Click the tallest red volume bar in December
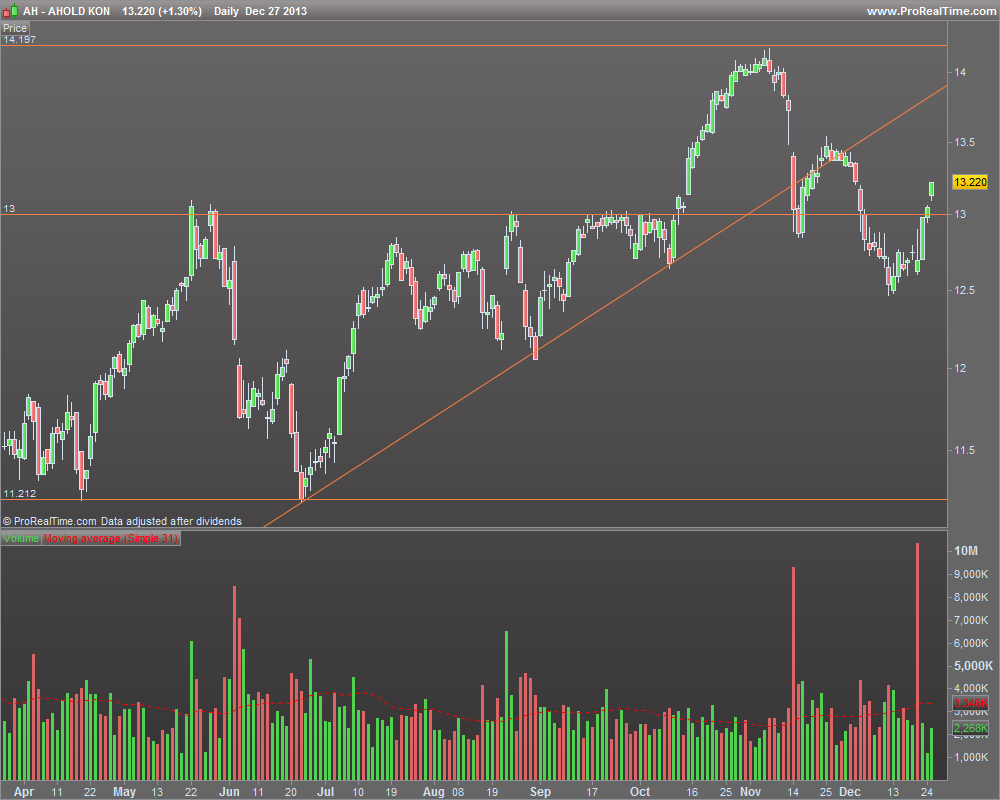The height and width of the screenshot is (800, 1000). coord(917,662)
